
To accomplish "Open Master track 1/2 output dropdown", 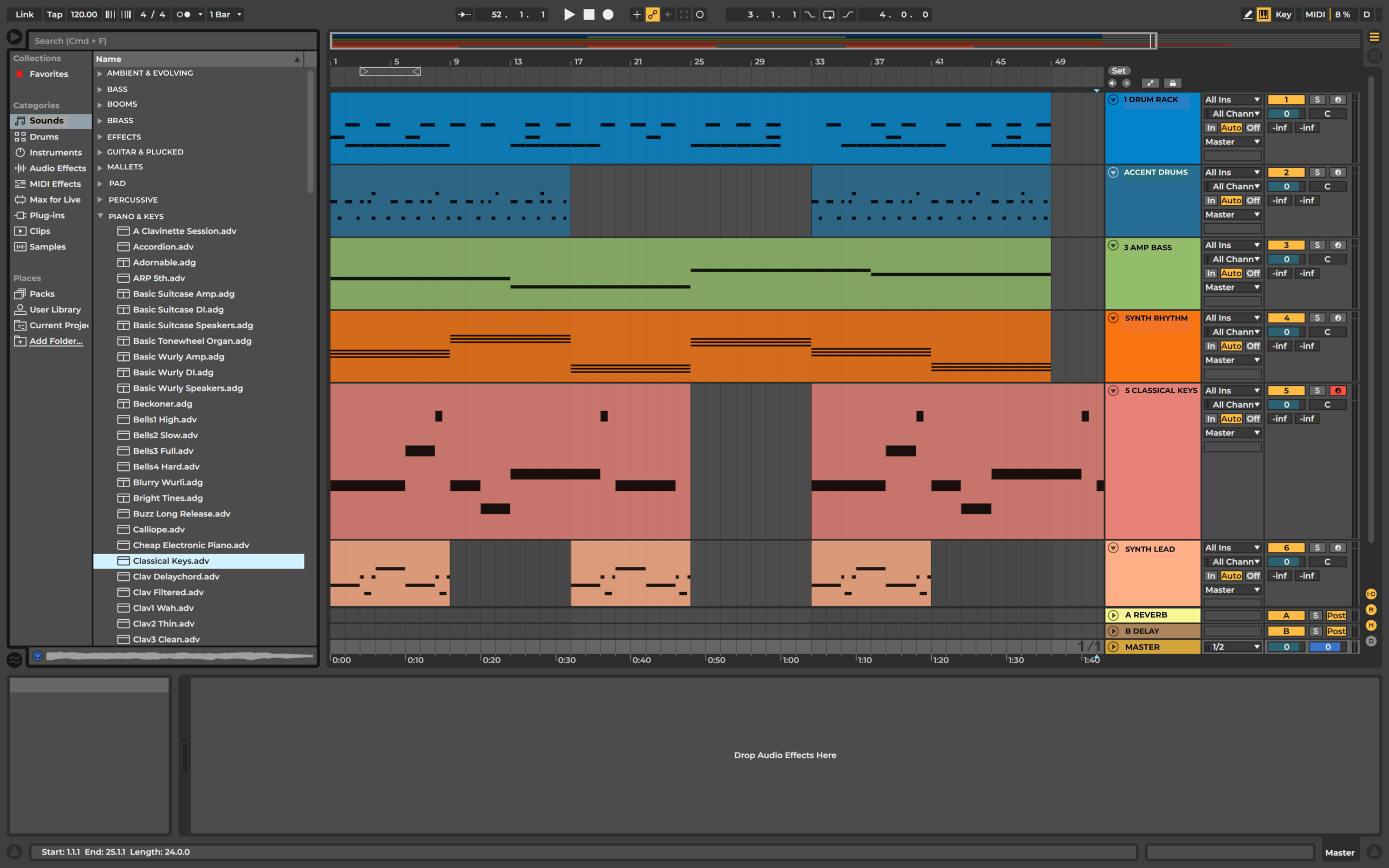I will [1232, 647].
